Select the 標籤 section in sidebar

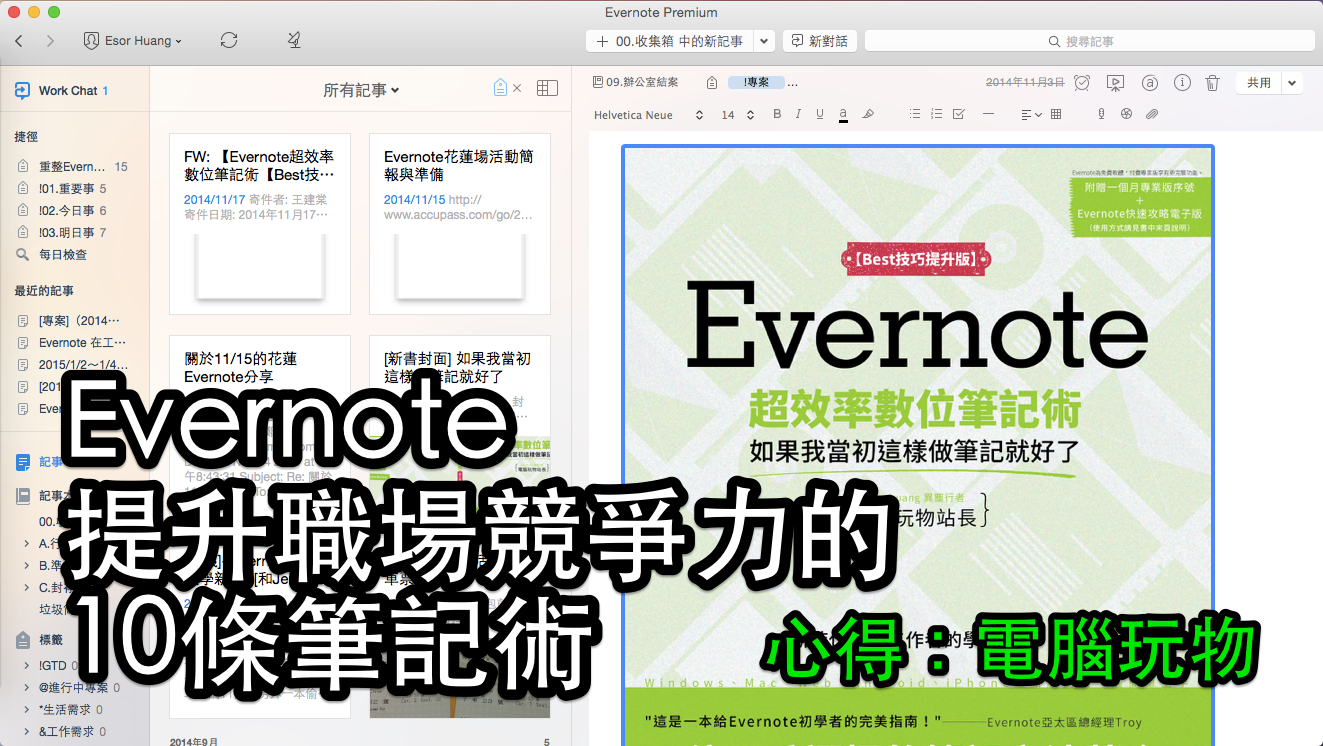50,640
